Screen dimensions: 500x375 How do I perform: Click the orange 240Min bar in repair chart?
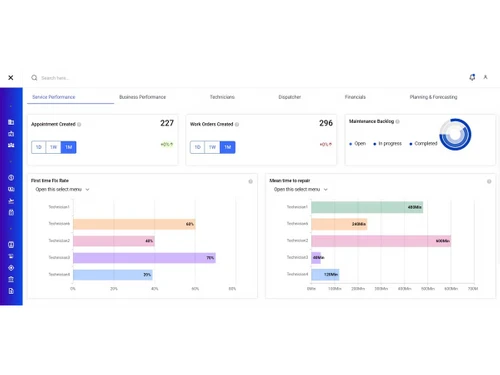(339, 224)
